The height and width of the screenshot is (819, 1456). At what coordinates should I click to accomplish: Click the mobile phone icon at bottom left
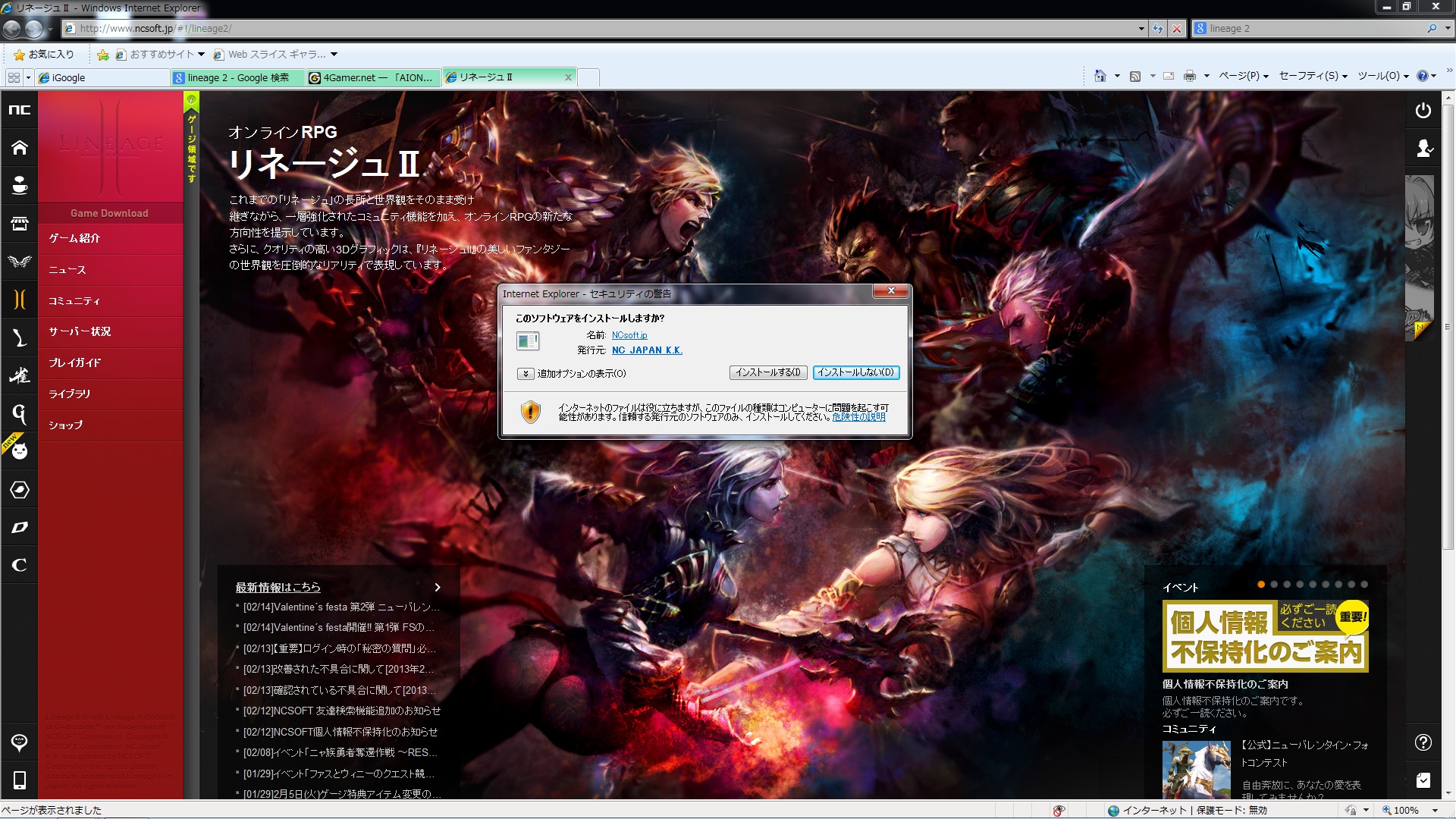pos(20,780)
